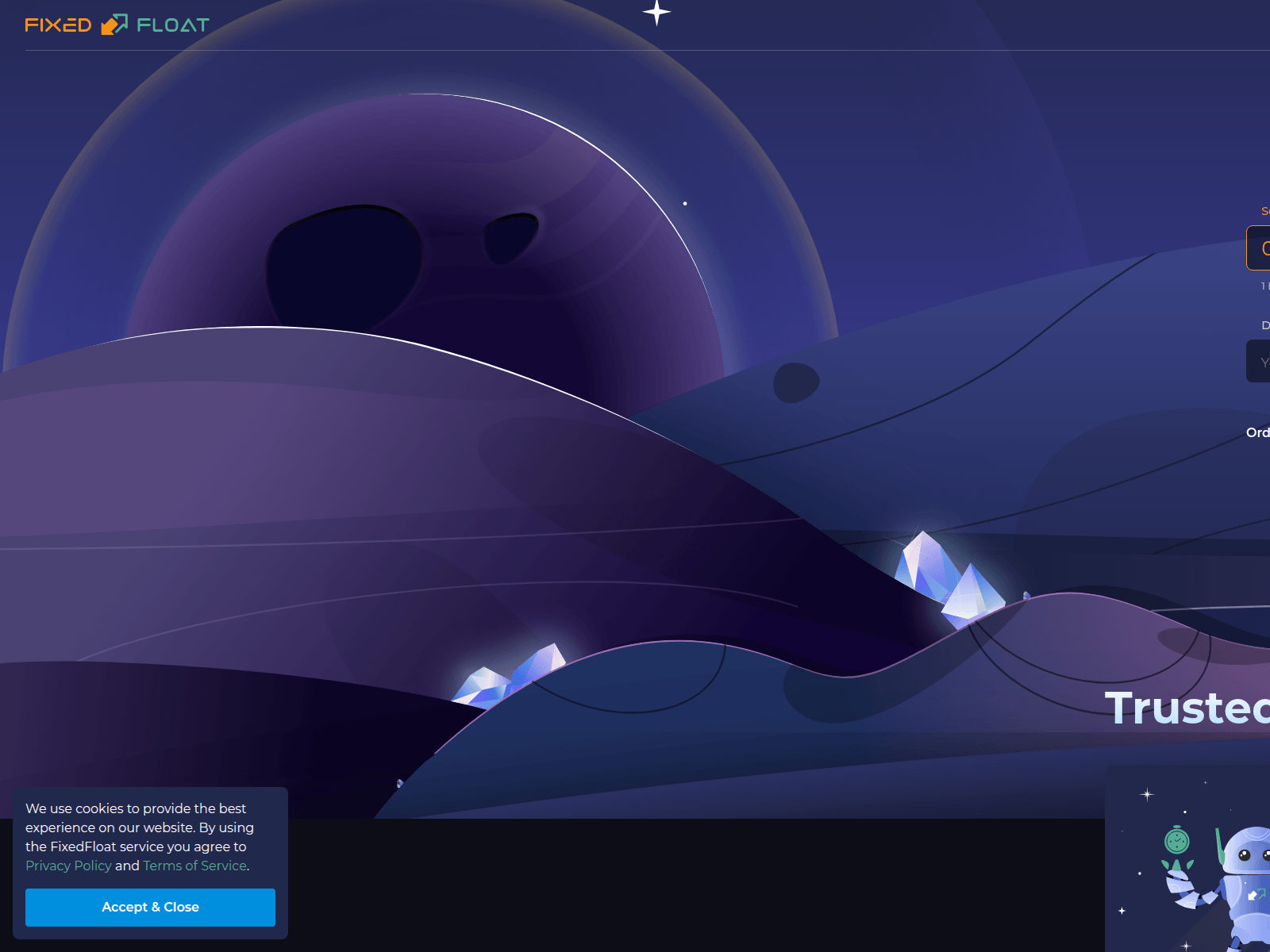
Task: Open the Terms of Service link
Action: (x=194, y=866)
